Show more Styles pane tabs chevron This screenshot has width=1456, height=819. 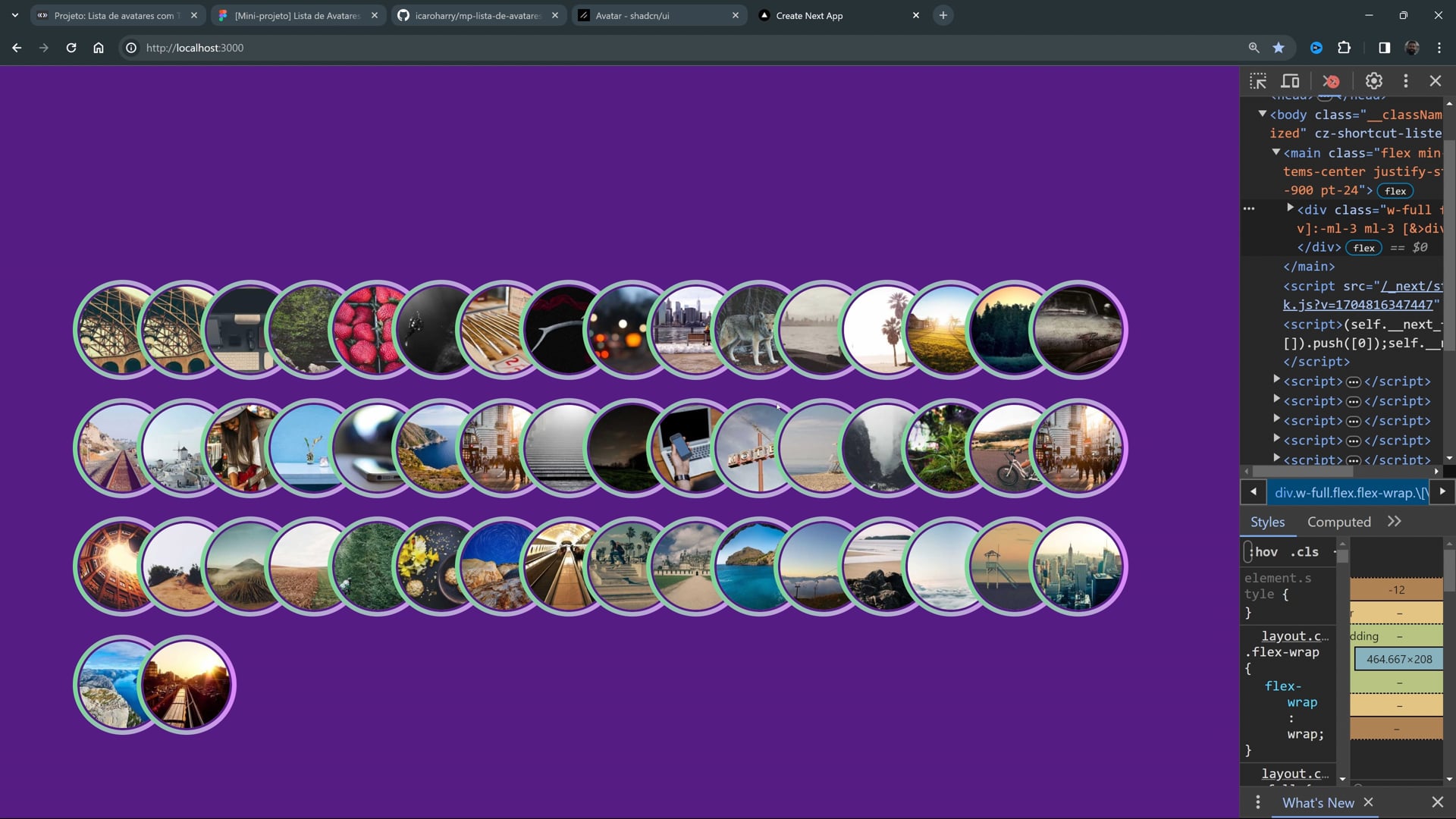tap(1394, 522)
